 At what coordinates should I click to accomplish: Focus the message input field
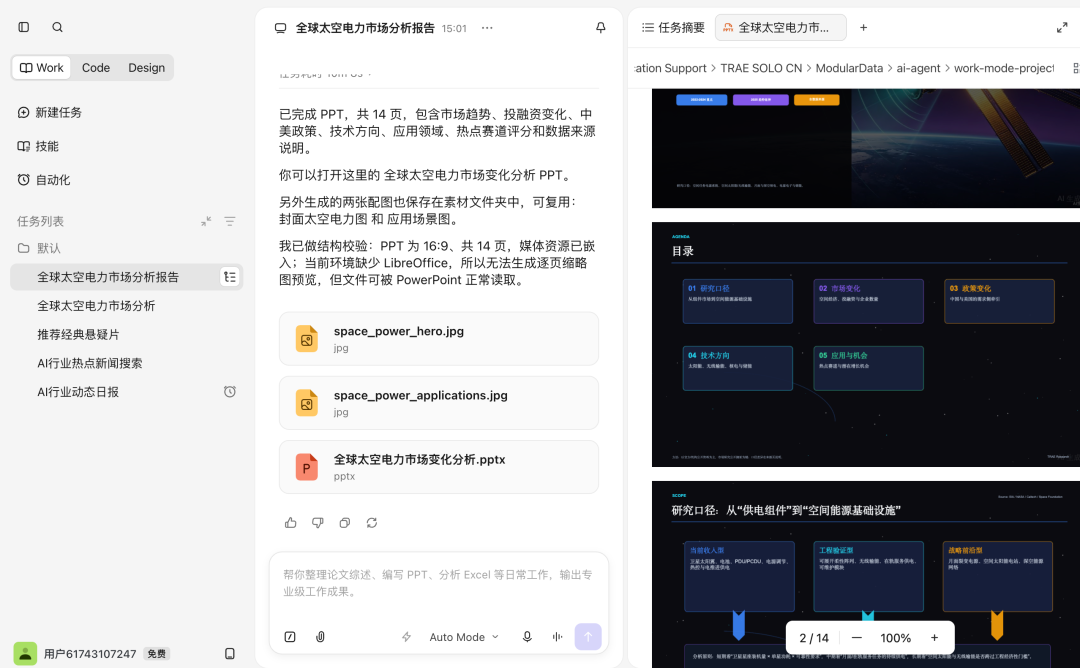pyautogui.click(x=439, y=583)
